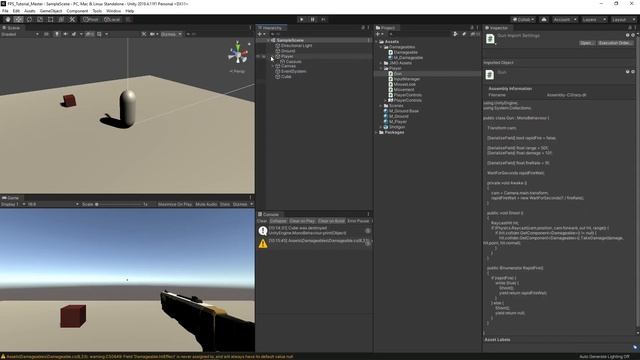This screenshot has width=640, height=360.
Task: Open the Layout dropdown
Action: pyautogui.click(x=623, y=20)
